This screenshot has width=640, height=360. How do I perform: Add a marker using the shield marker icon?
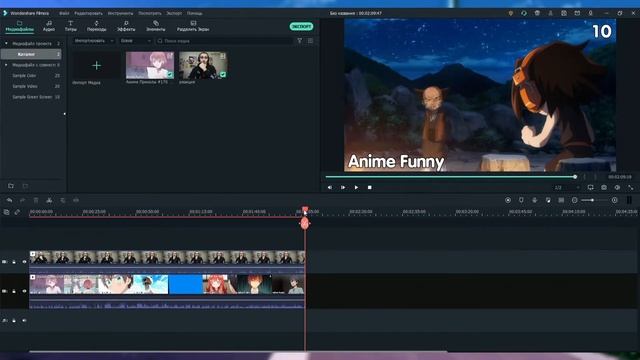[x=521, y=200]
